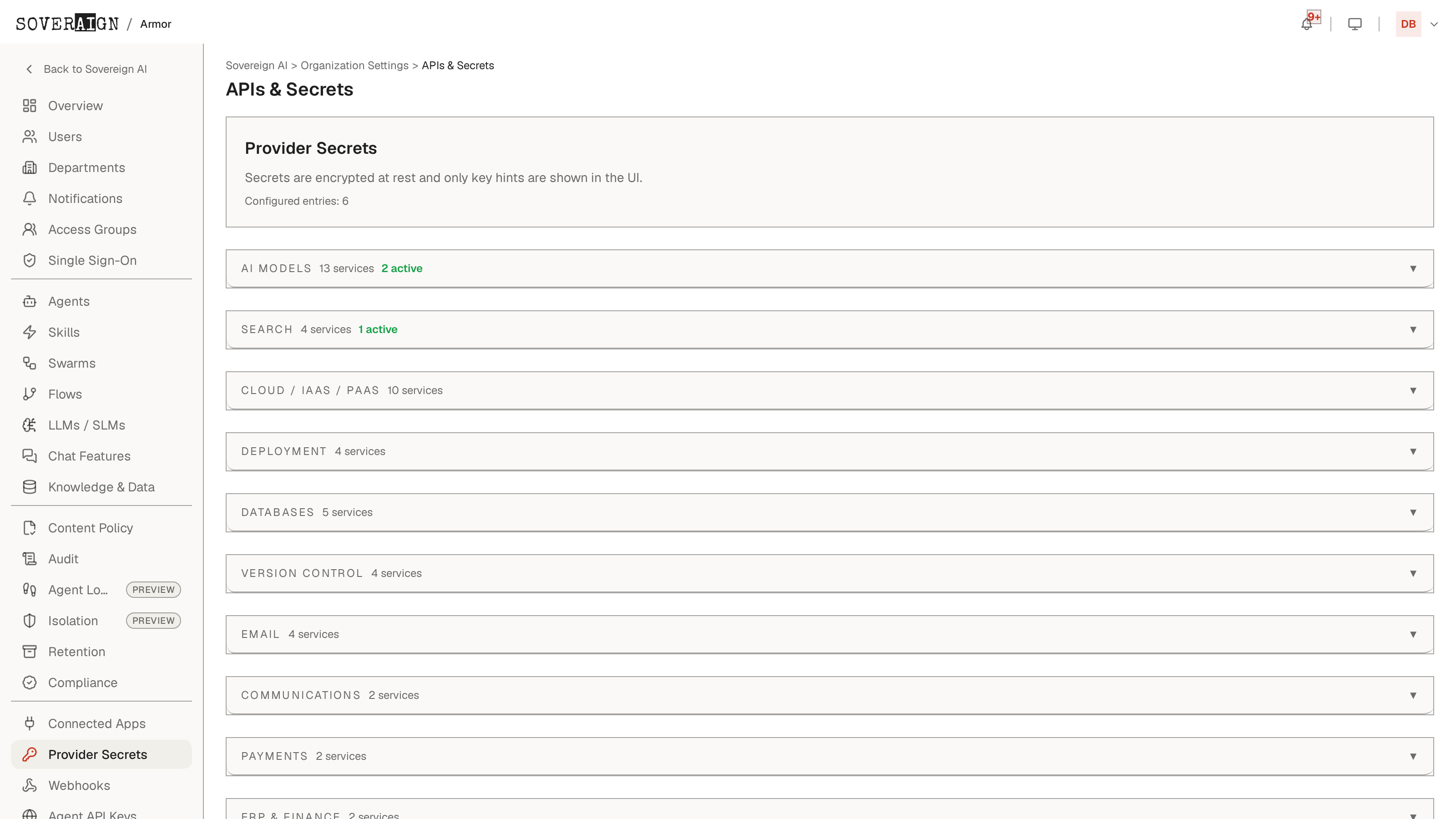Viewport: 1456px width, 819px height.
Task: Expand the AI Models section arrow
Action: [1413, 268]
